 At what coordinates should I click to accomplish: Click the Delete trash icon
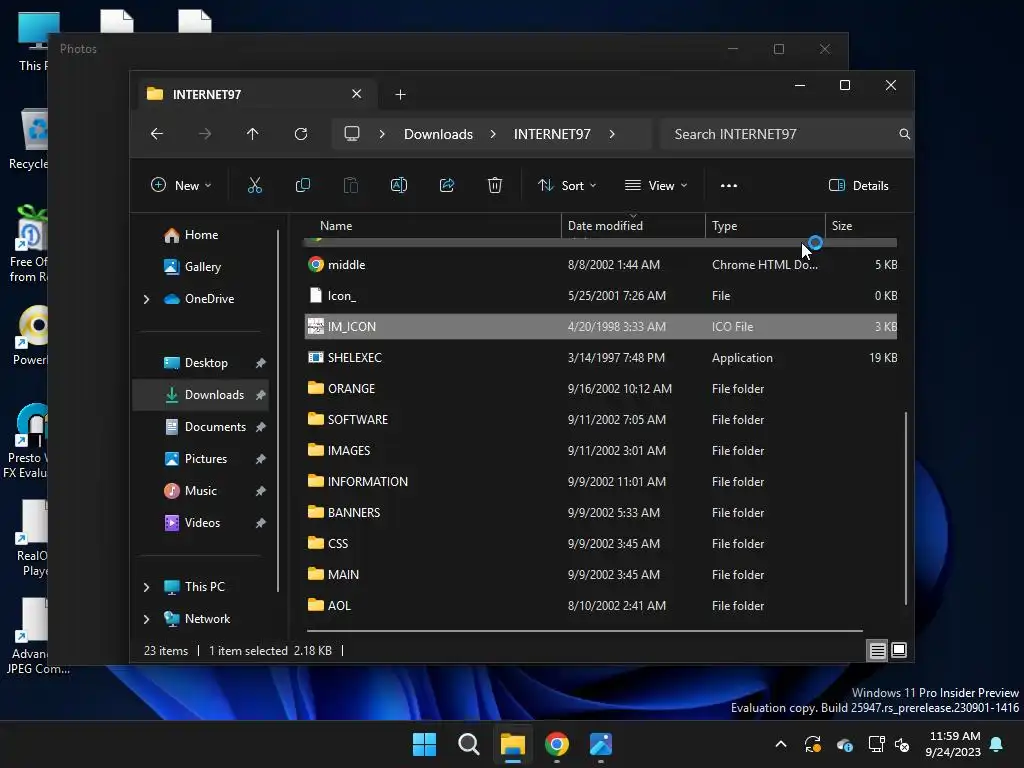(x=495, y=185)
